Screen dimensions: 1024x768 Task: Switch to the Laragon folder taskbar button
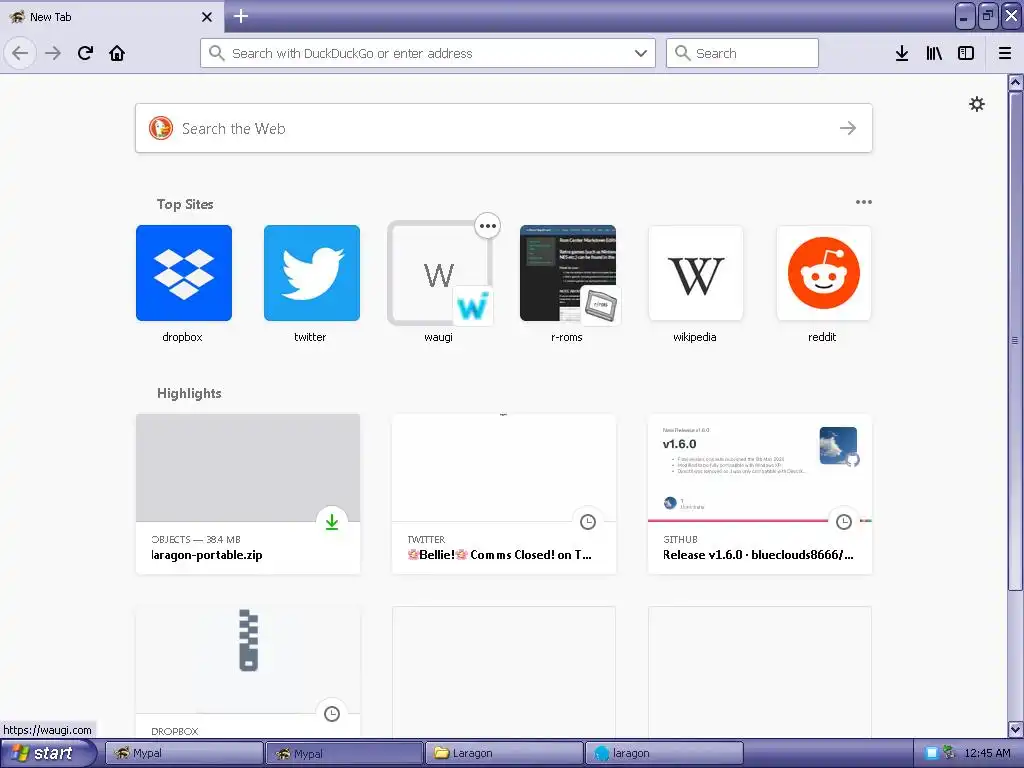(x=504, y=753)
